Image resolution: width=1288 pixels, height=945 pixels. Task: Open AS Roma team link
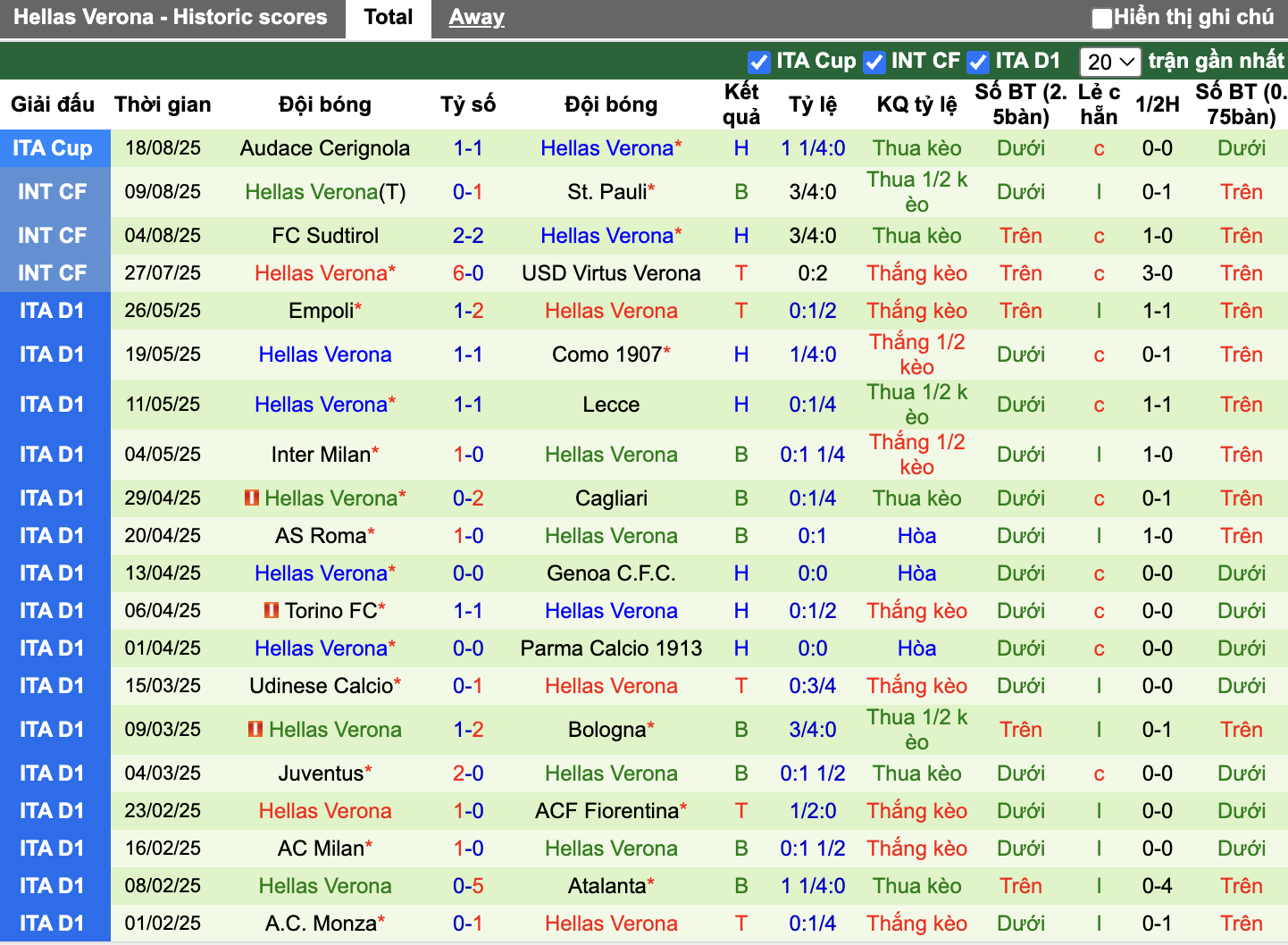tap(321, 536)
